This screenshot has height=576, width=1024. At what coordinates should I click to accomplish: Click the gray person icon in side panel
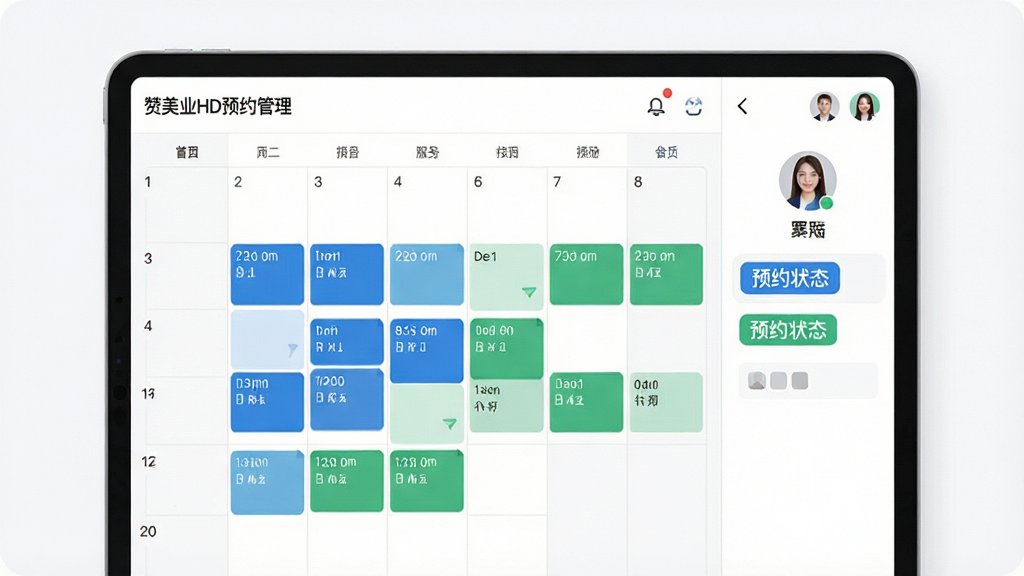757,381
